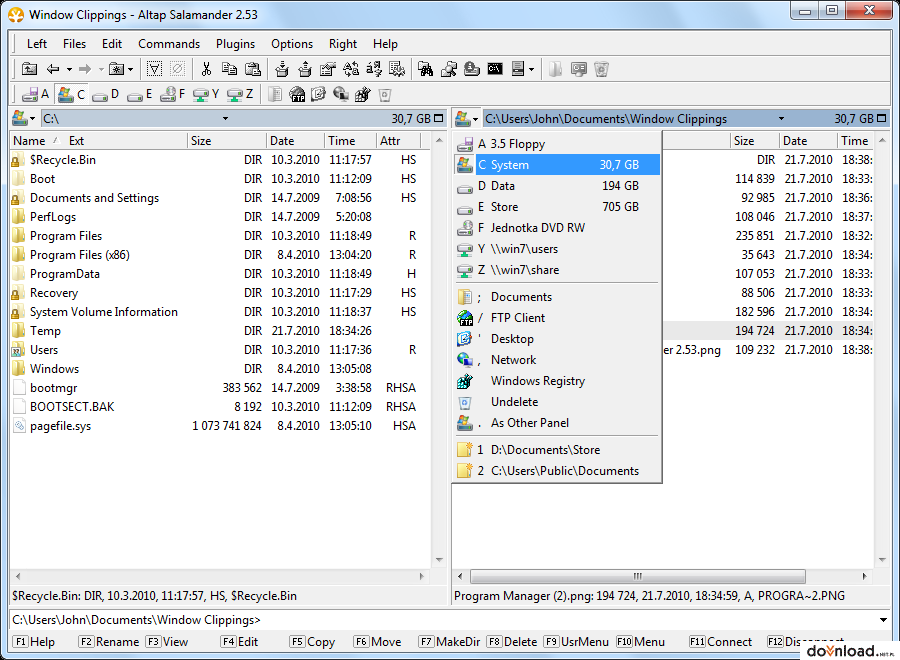
Task: Click the right panel horizontal scrollbar thumb
Action: 638,576
